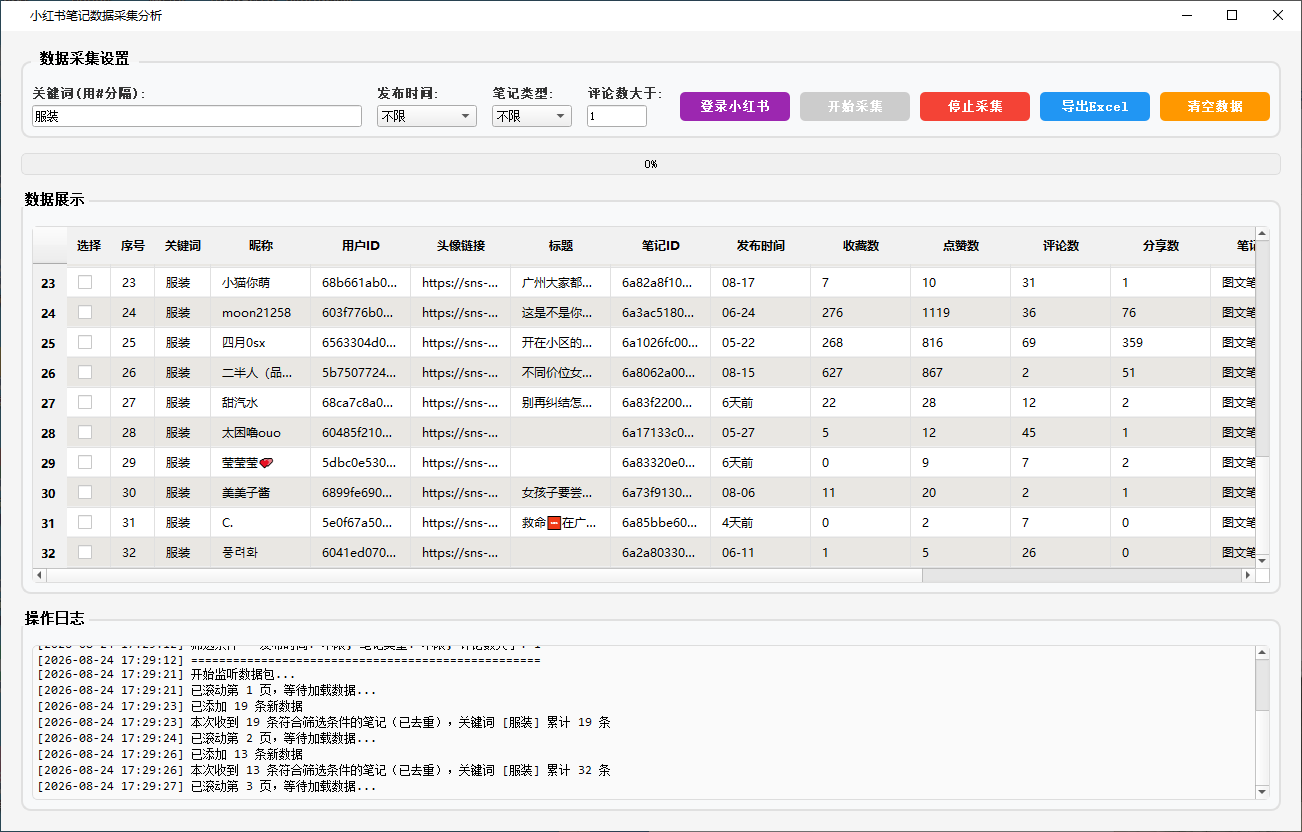This screenshot has width=1302, height=832.
Task: Tick the checkbox for moon21258 row
Action: click(x=85, y=312)
